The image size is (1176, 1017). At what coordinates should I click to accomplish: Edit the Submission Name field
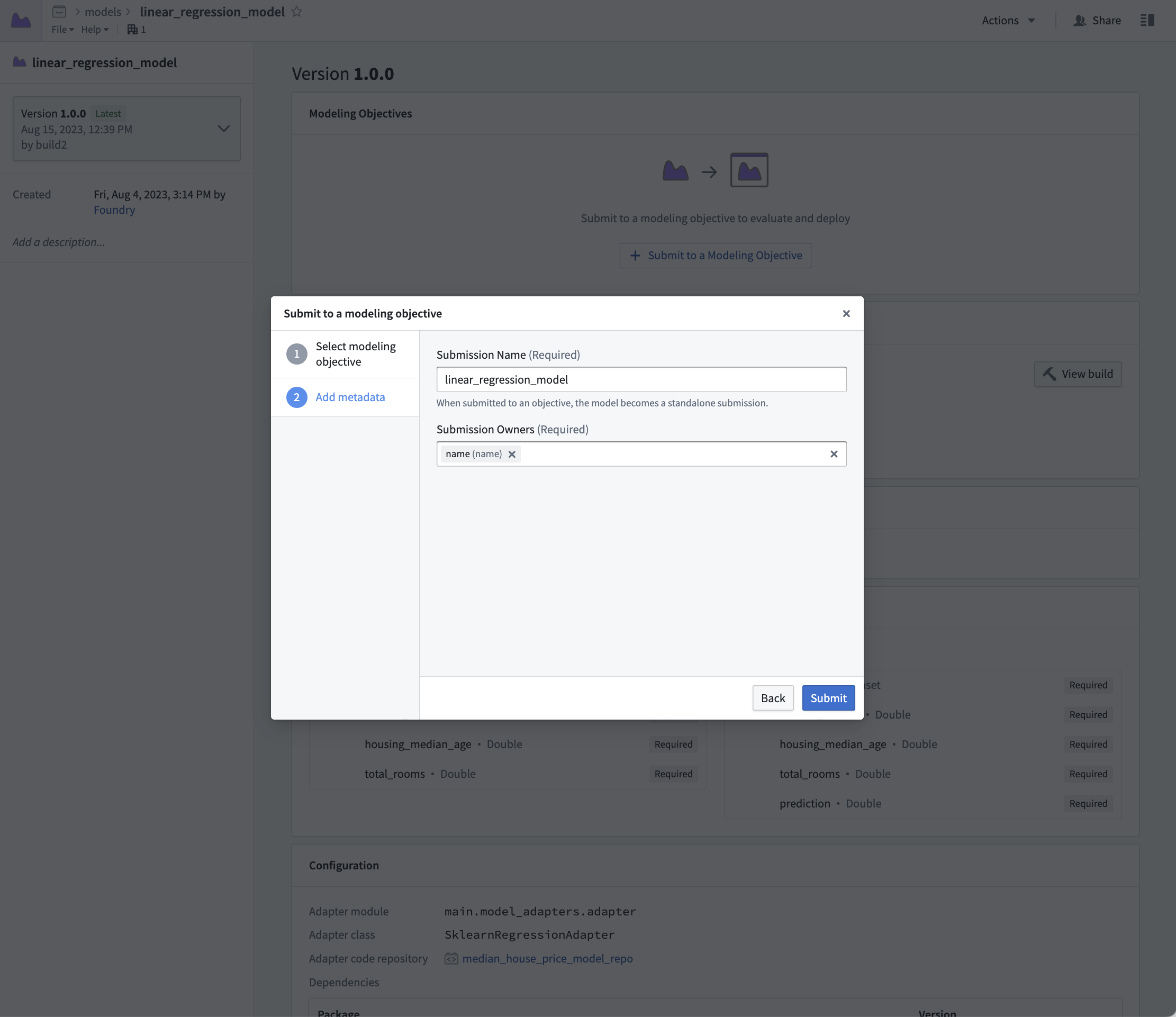tap(641, 379)
